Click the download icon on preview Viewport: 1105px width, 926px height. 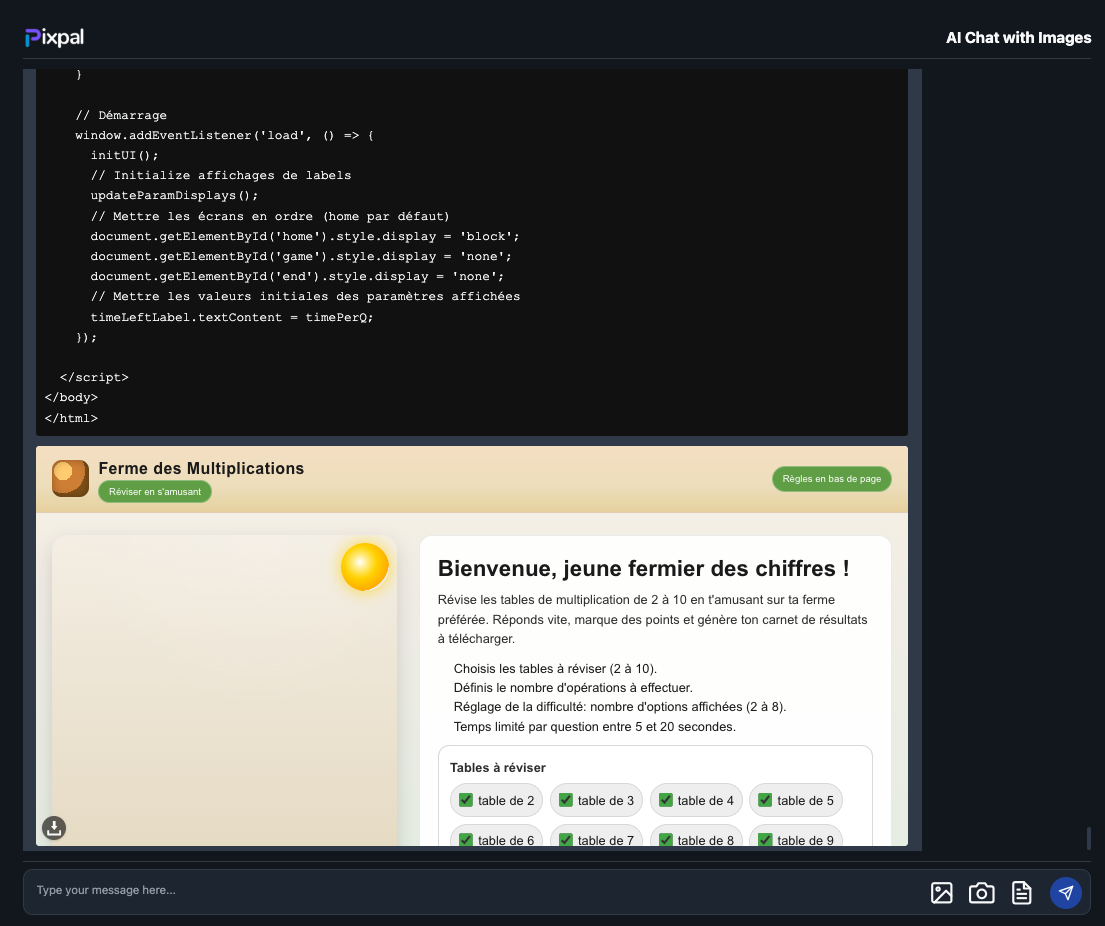tap(54, 827)
